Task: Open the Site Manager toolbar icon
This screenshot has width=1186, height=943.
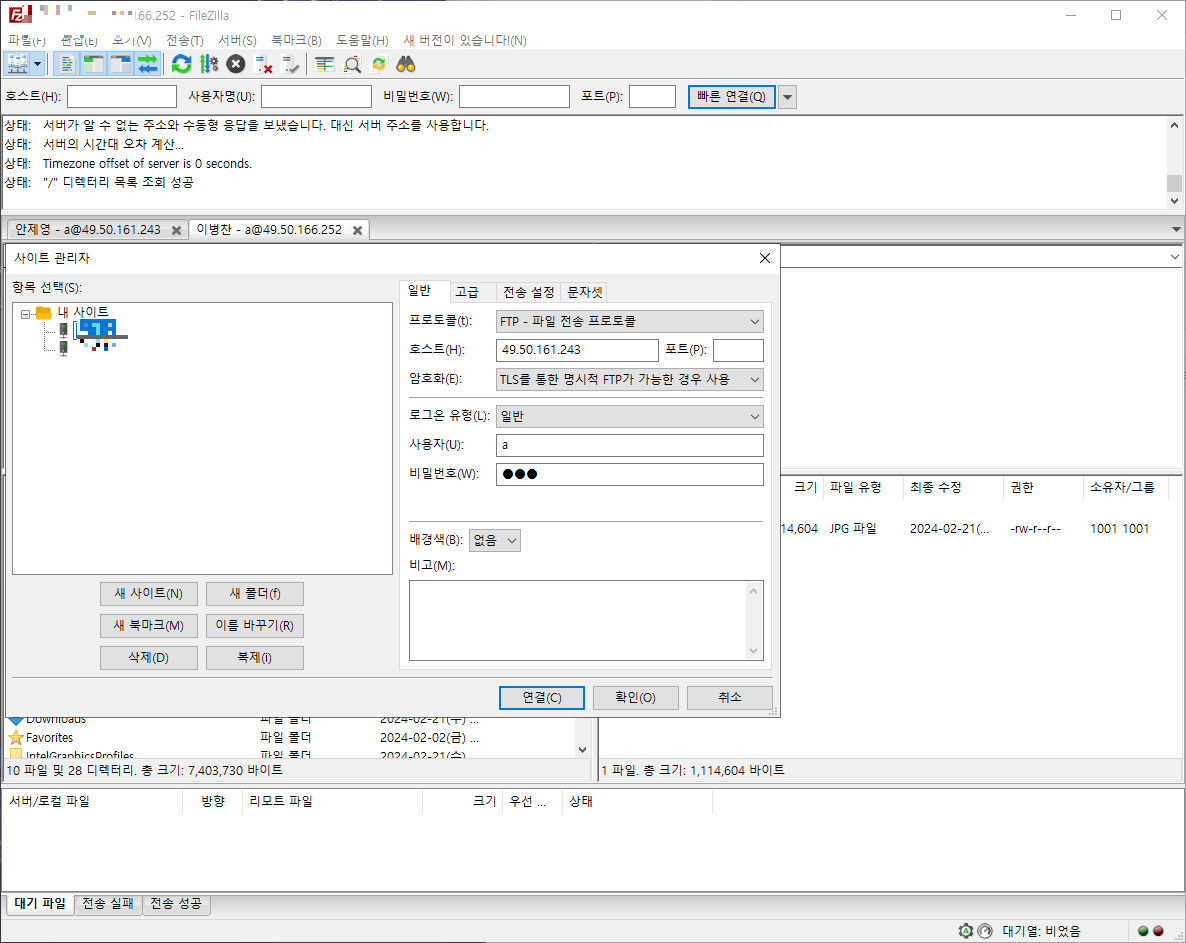Action: [17, 64]
